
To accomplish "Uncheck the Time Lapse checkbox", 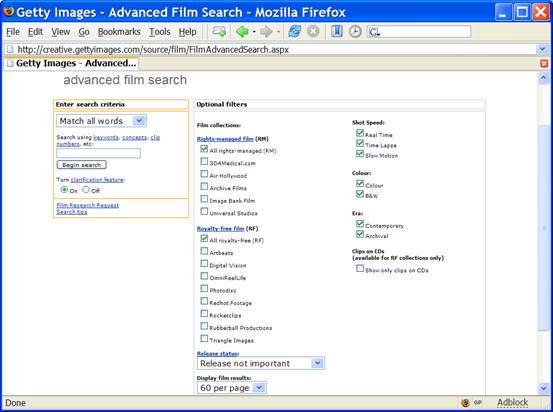I will [360, 144].
